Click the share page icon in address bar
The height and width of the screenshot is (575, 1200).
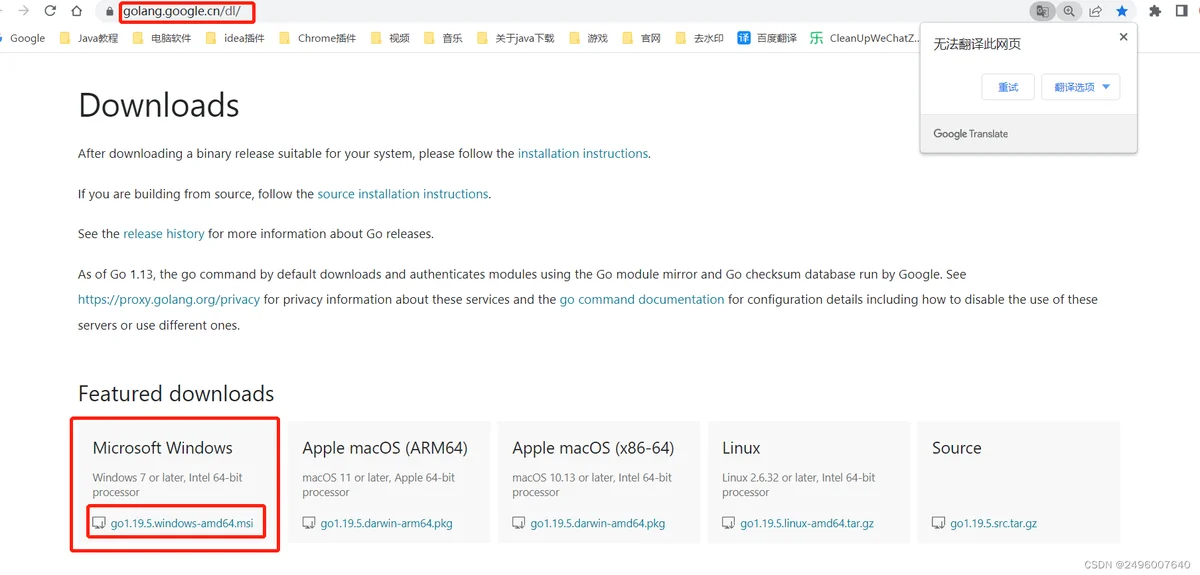coord(1095,11)
